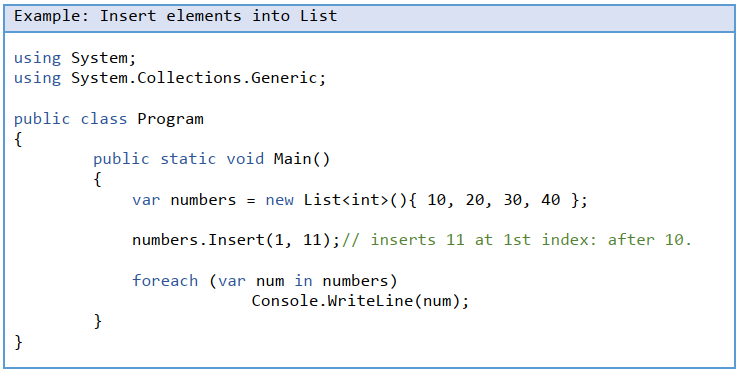Click the 'using System;' line

click(75, 58)
